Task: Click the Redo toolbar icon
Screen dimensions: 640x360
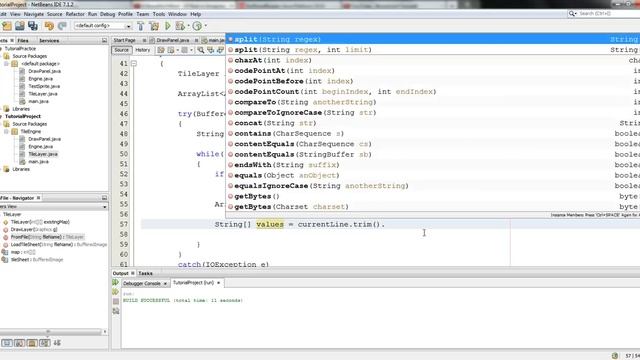Action: pos(62,26)
